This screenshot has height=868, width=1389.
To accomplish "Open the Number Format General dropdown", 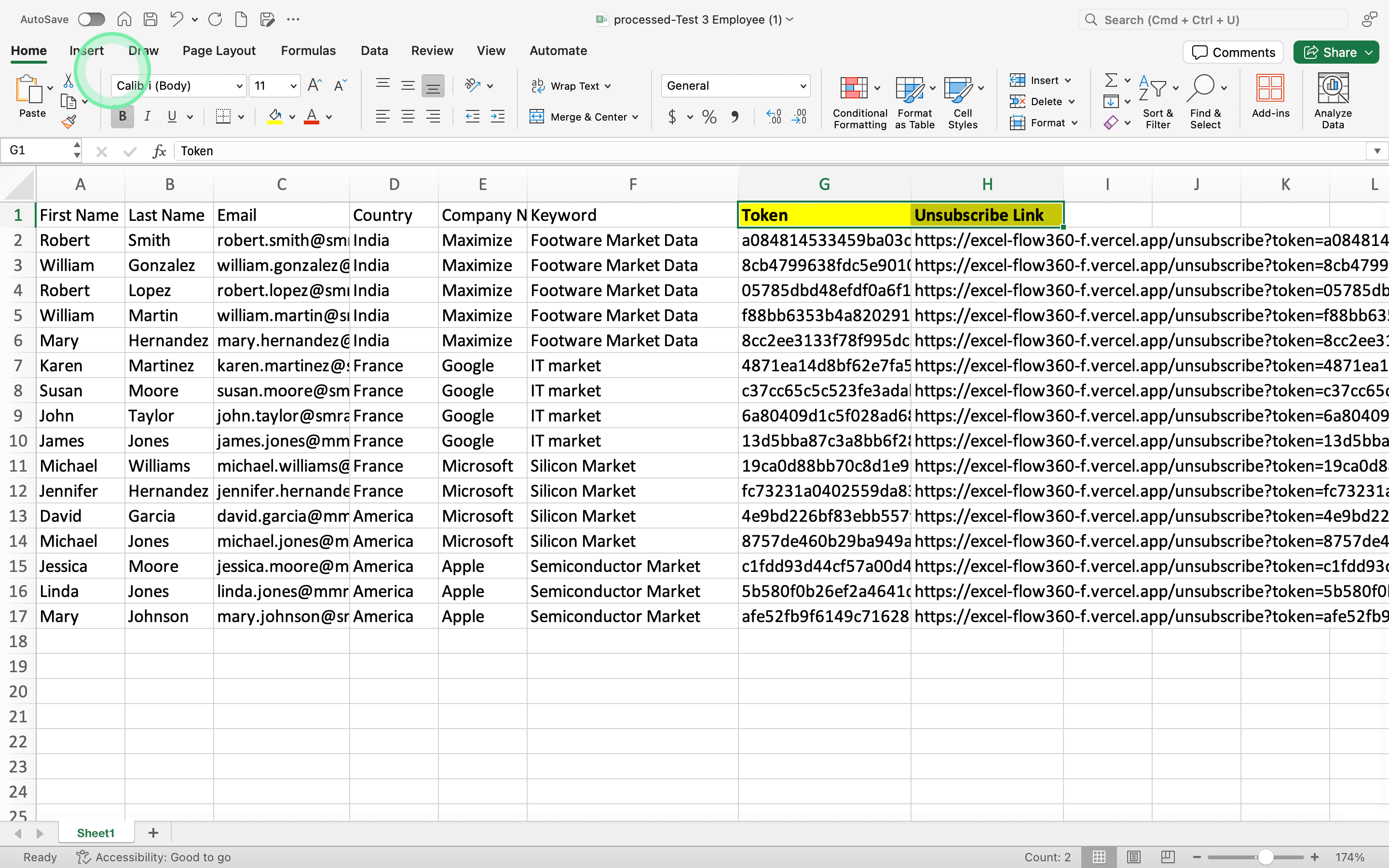I will pyautogui.click(x=803, y=86).
